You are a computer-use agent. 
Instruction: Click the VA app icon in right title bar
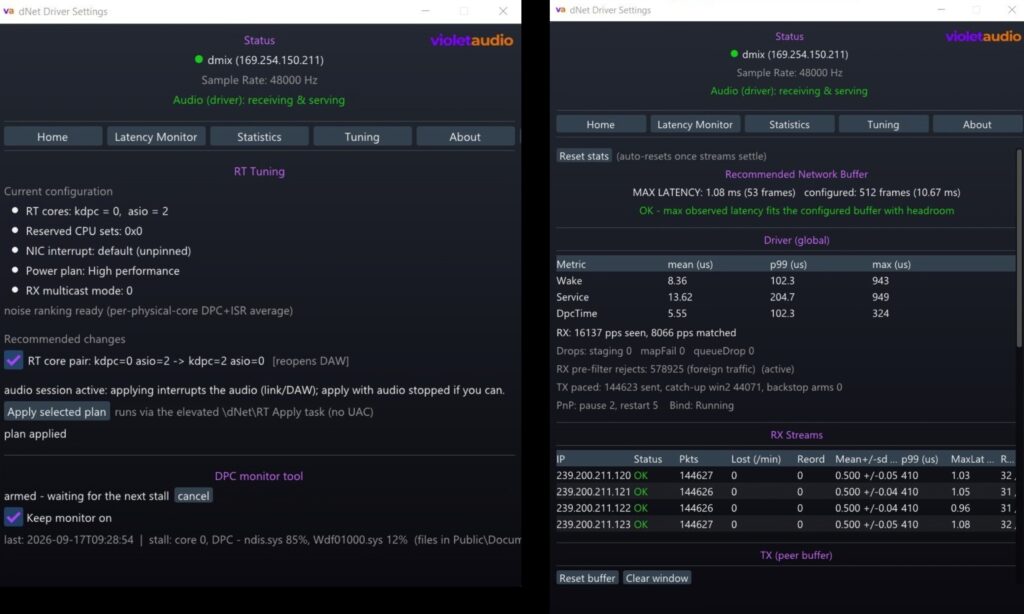coord(560,10)
